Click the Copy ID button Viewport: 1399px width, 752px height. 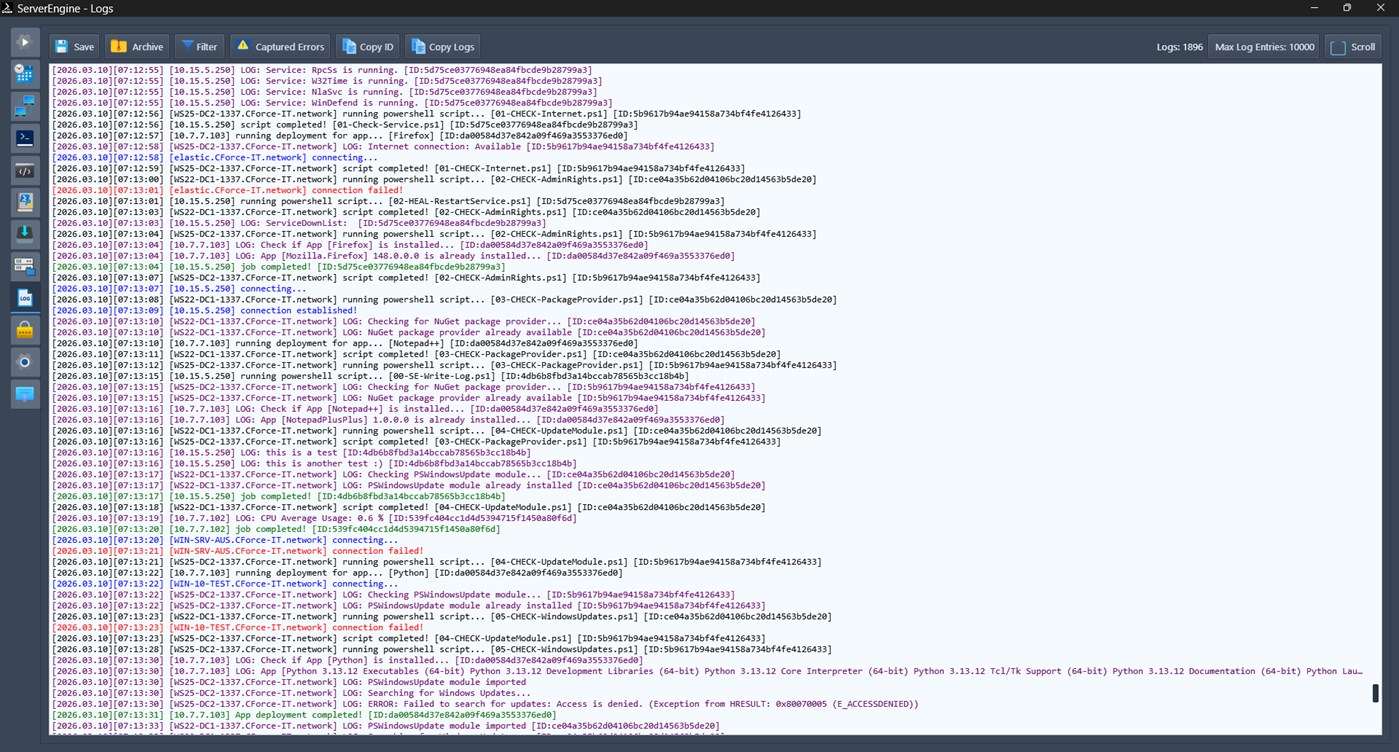(x=368, y=46)
